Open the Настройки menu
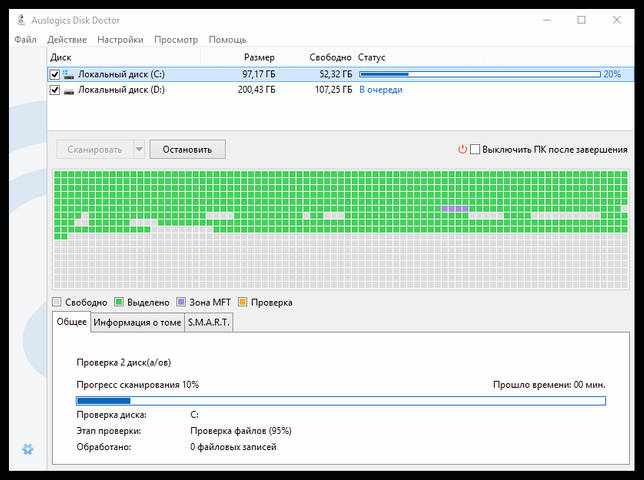The image size is (644, 480). [120, 40]
